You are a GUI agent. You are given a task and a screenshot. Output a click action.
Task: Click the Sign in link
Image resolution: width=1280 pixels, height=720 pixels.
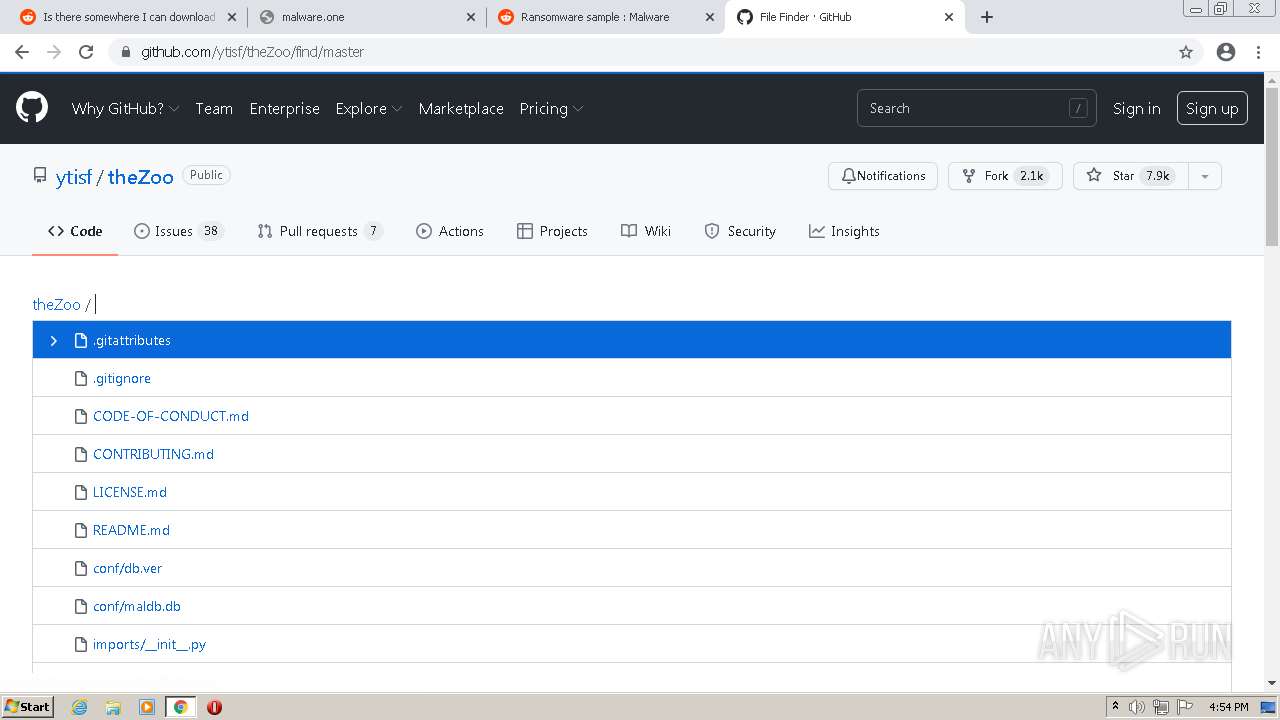pyautogui.click(x=1137, y=108)
